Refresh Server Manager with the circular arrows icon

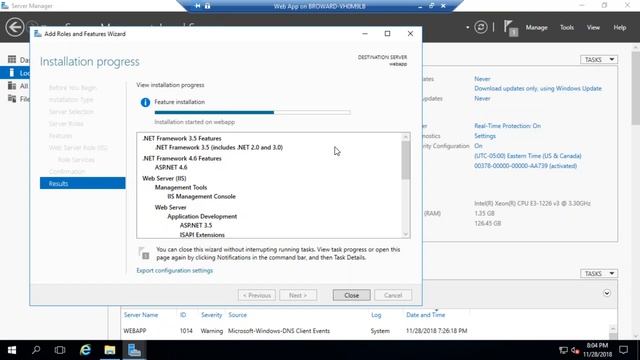click(481, 27)
